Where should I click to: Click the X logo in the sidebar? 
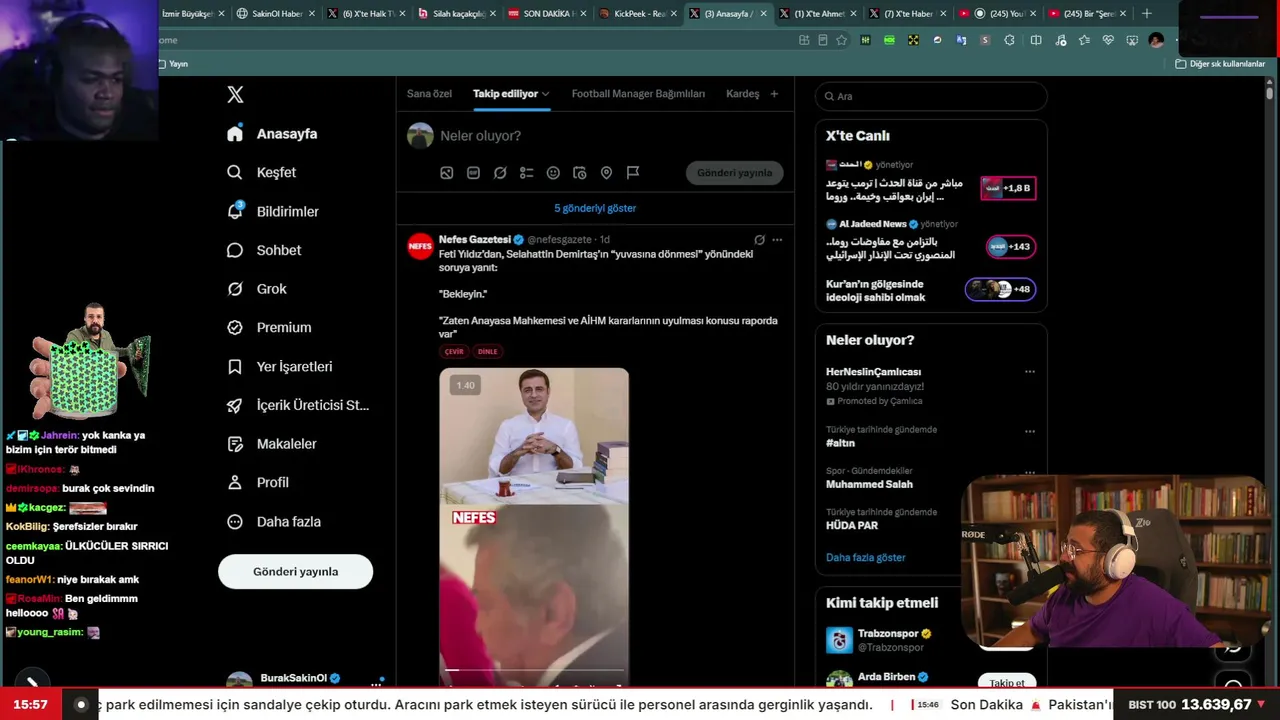coord(235,95)
